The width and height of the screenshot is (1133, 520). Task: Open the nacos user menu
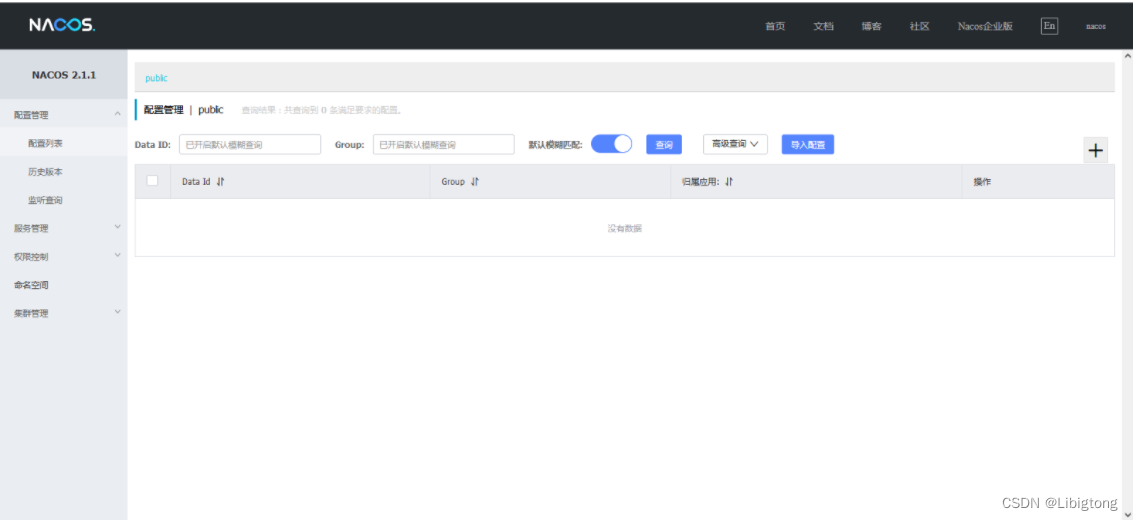pyautogui.click(x=1095, y=27)
